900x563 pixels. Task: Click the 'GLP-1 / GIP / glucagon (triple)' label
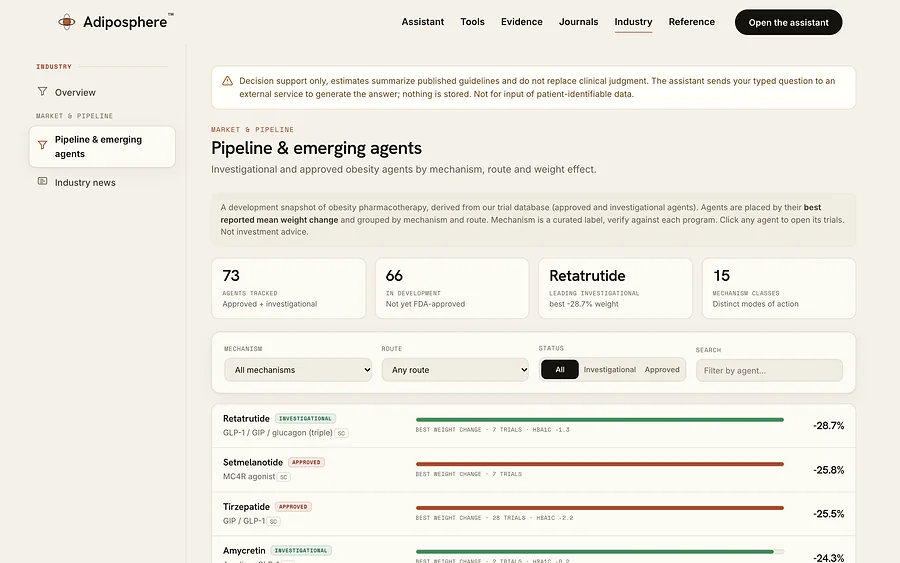click(278, 433)
